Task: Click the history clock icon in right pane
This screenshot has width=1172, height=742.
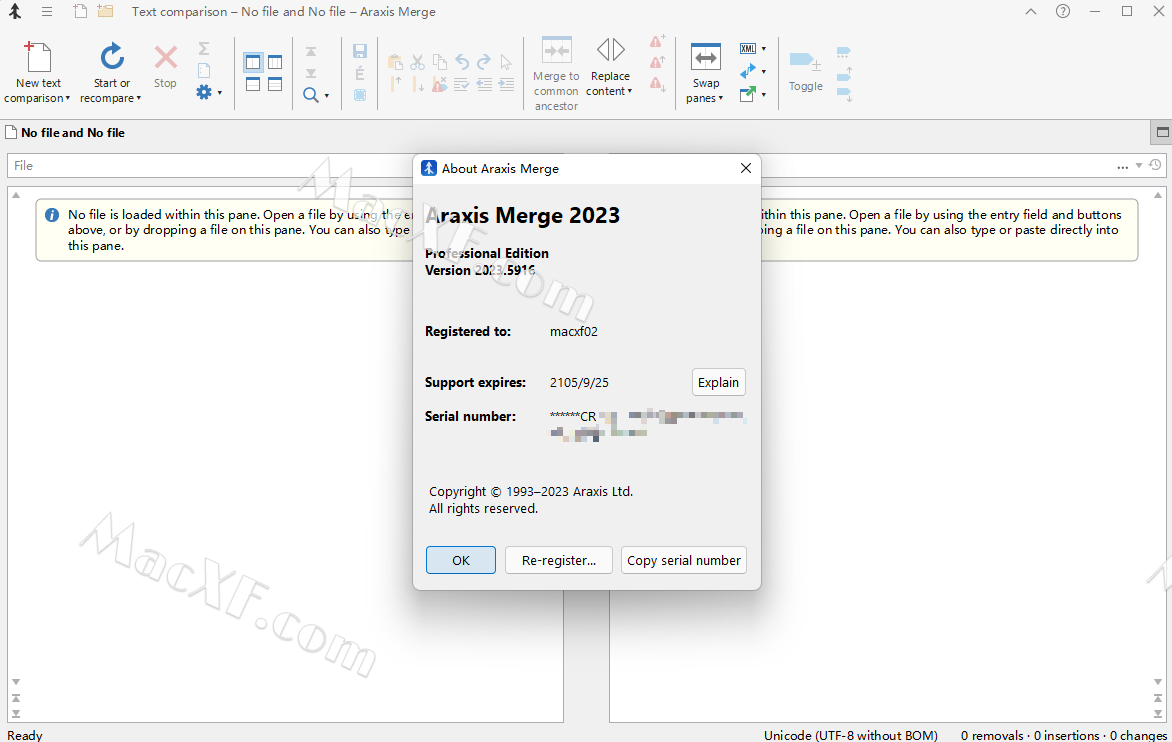Action: pyautogui.click(x=1155, y=165)
